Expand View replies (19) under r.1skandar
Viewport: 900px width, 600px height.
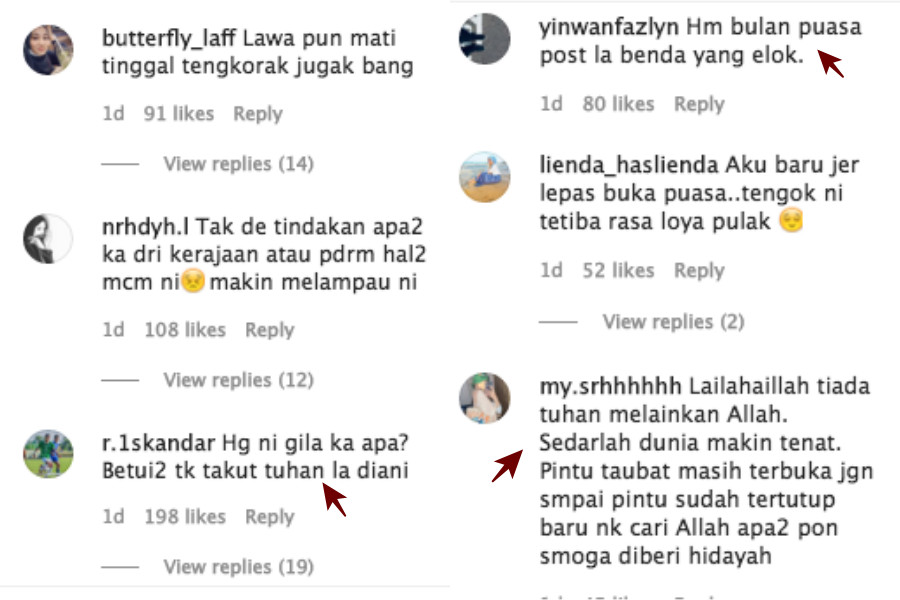(x=238, y=567)
